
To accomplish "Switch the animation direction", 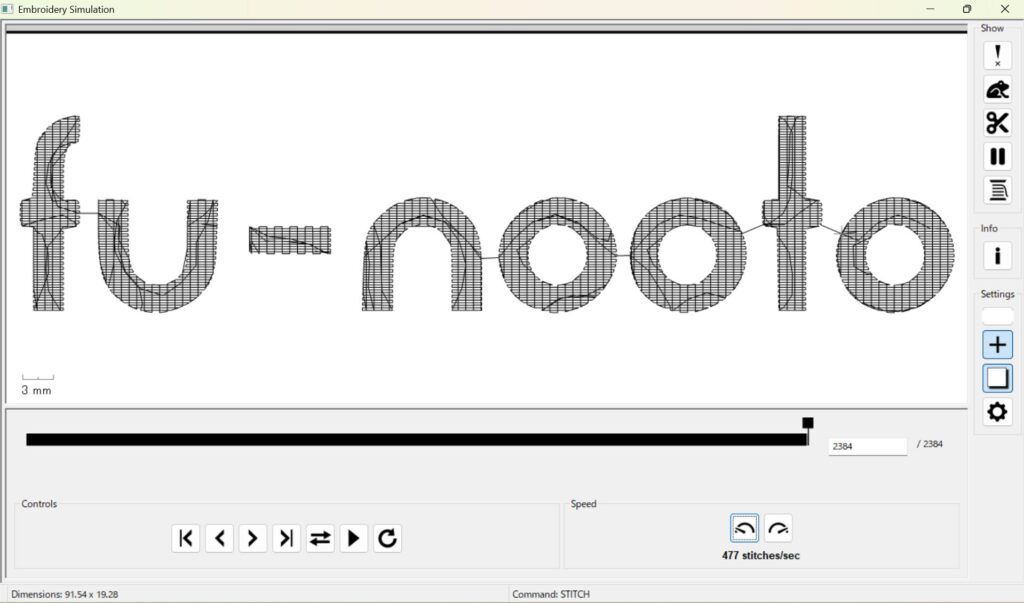I will coord(320,538).
